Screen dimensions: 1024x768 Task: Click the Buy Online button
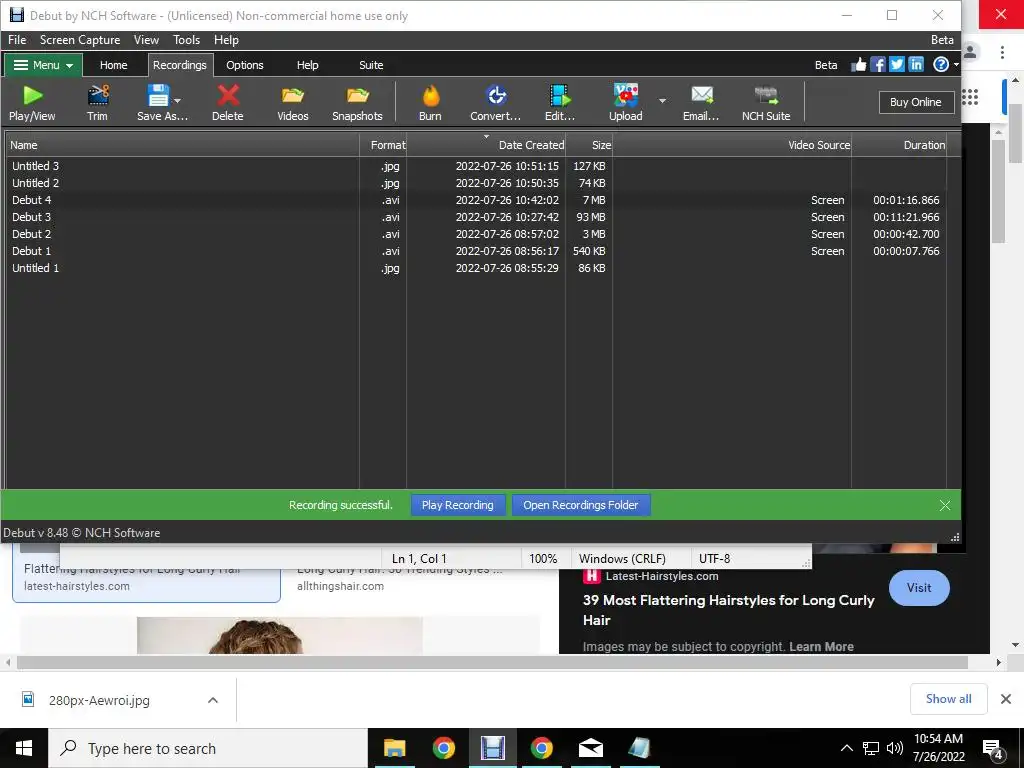point(916,102)
